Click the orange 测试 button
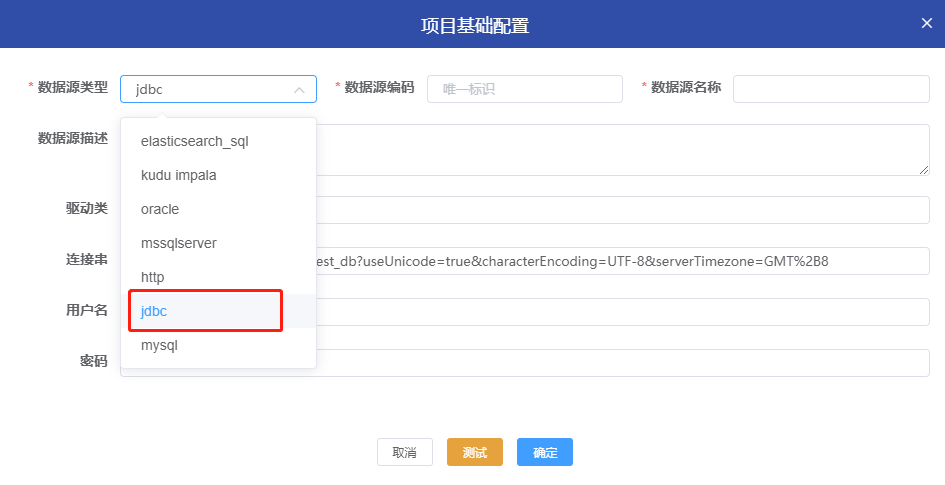 pos(475,452)
